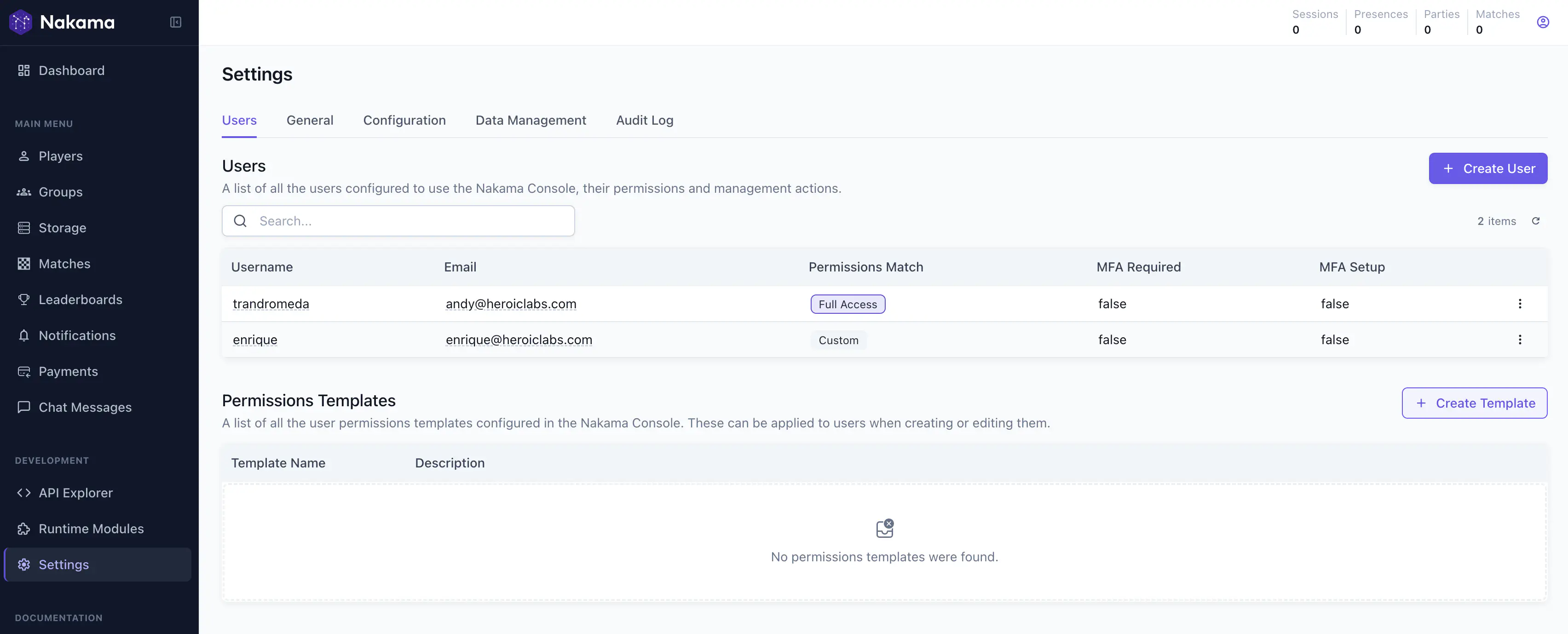1568x634 pixels.
Task: View the Audit Log tab
Action: pyautogui.click(x=645, y=121)
